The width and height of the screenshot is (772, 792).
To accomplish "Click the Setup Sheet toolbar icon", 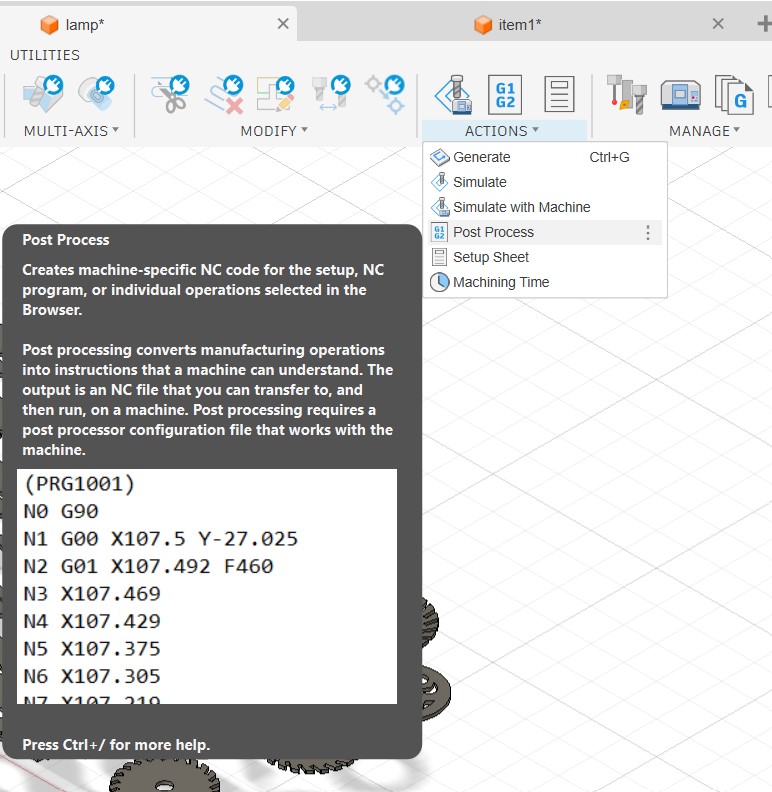I will click(559, 94).
